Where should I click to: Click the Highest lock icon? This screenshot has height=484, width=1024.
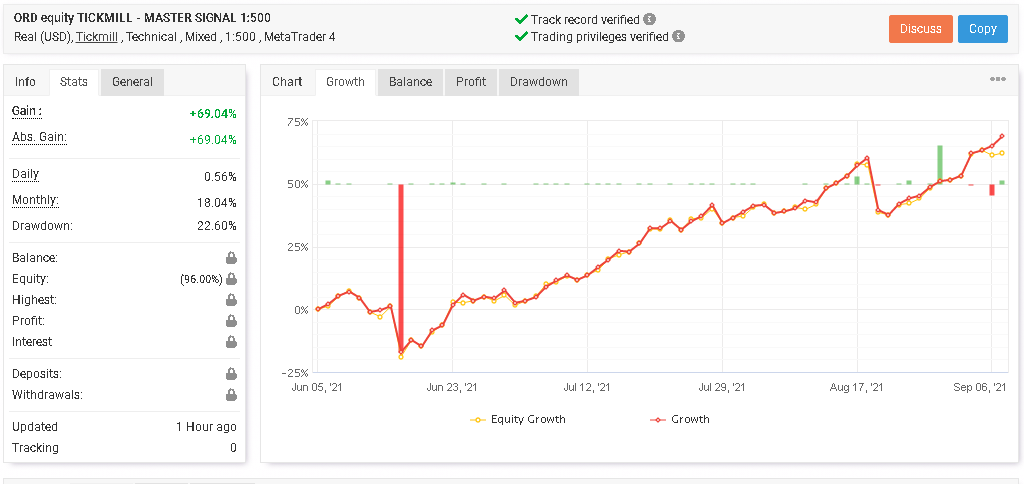click(x=231, y=300)
